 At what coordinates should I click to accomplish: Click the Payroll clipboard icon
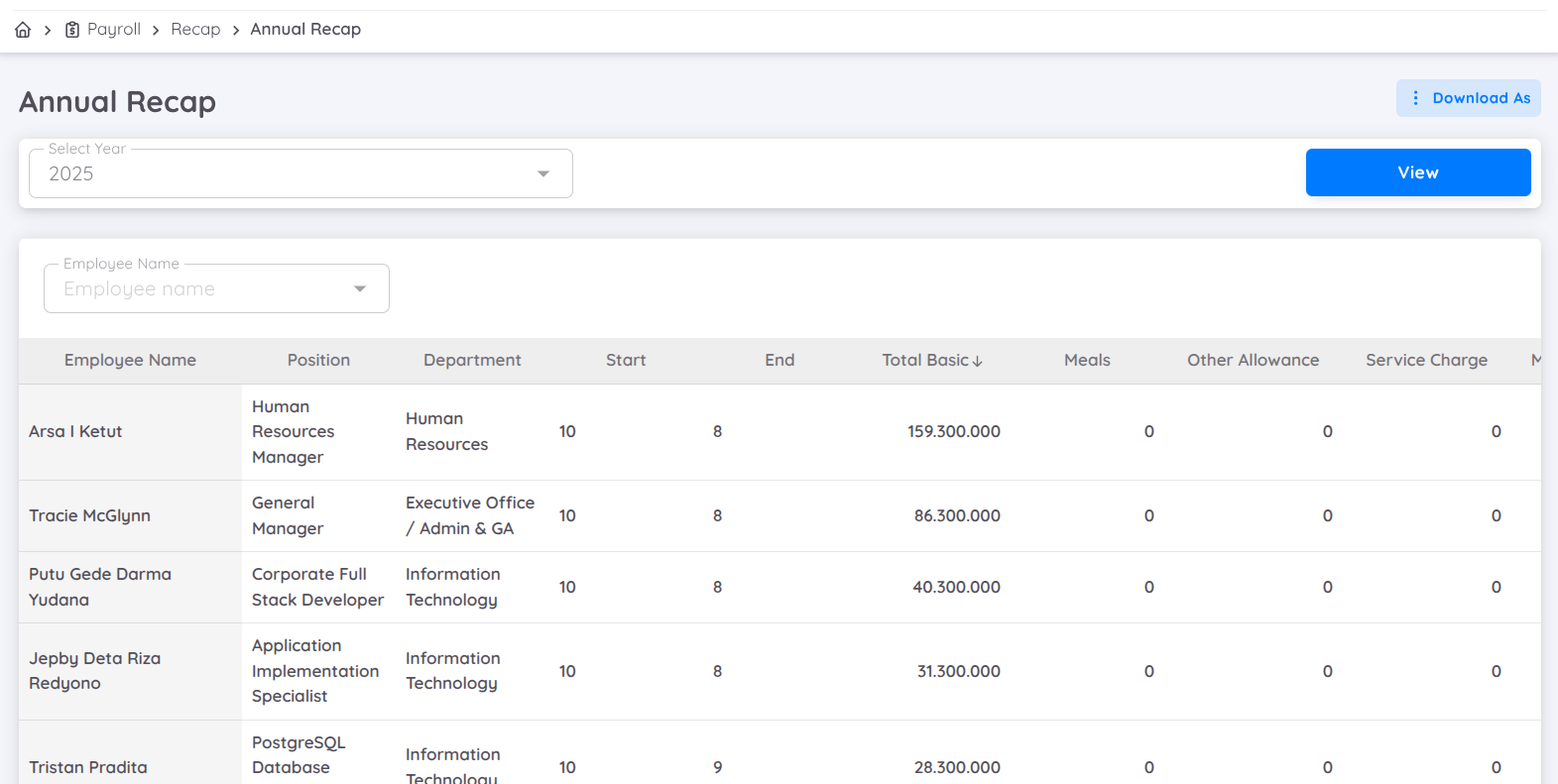[72, 30]
